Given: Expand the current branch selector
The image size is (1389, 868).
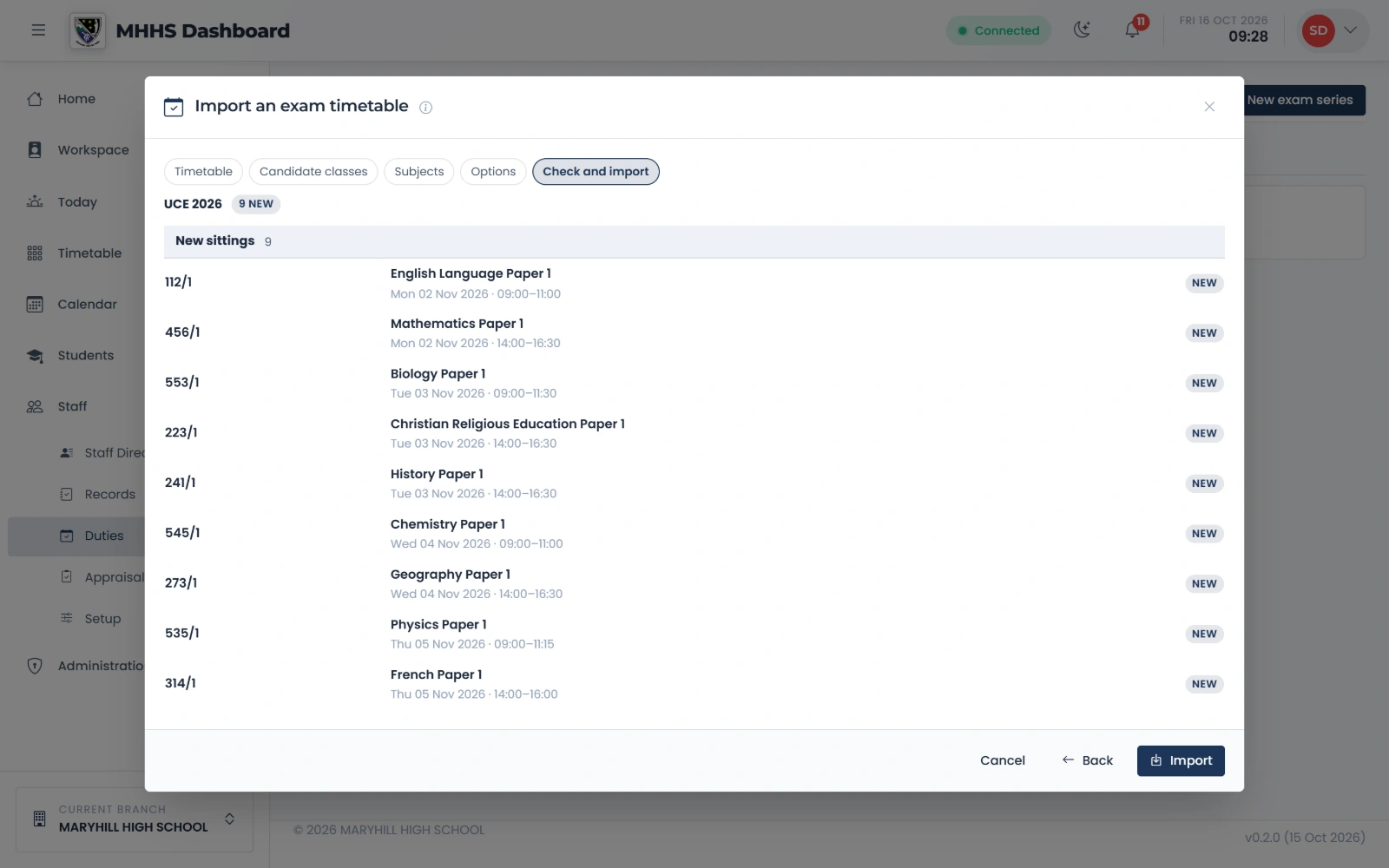Looking at the screenshot, I should pyautogui.click(x=134, y=819).
